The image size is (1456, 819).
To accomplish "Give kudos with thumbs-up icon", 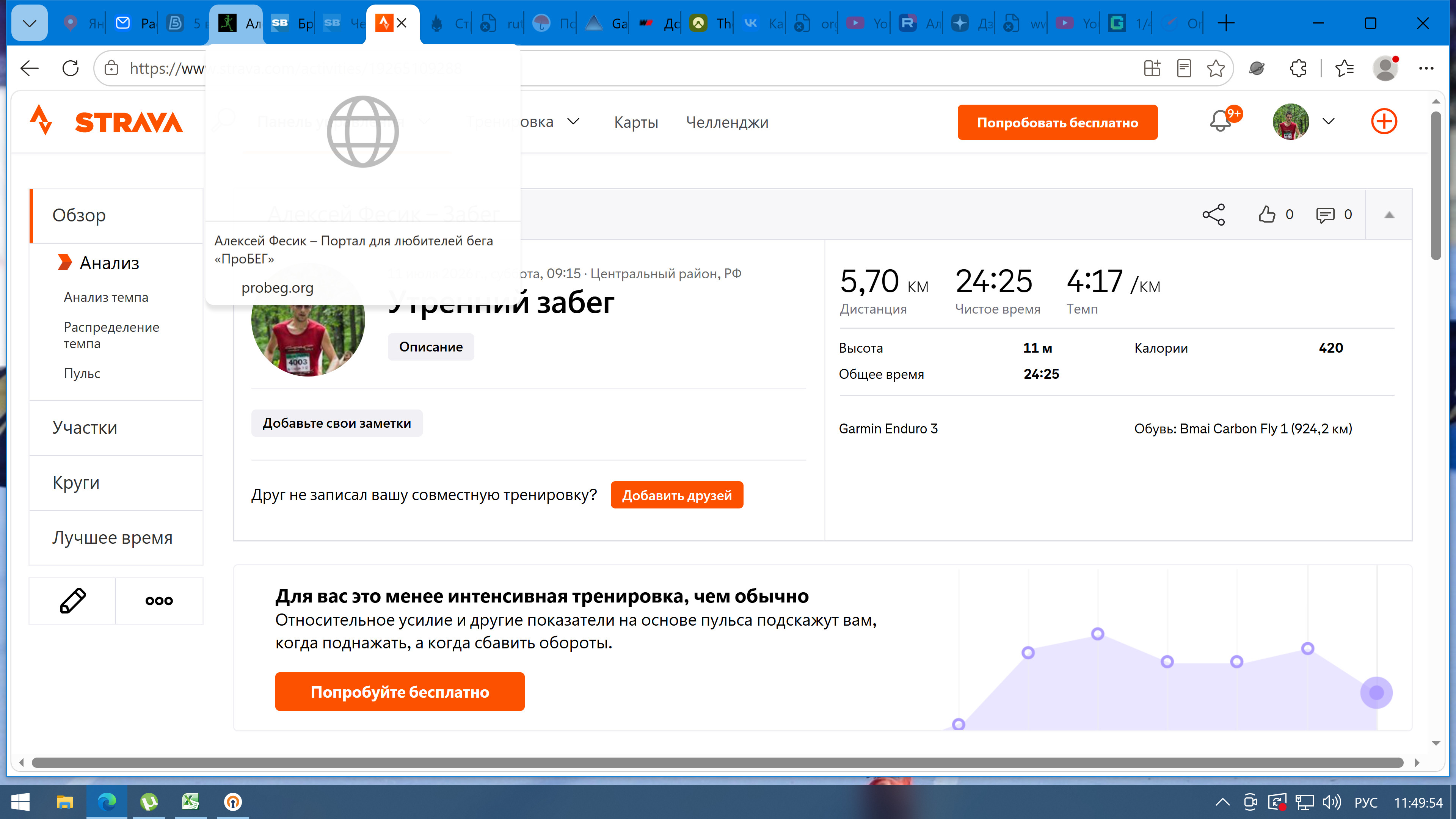I will (1267, 214).
